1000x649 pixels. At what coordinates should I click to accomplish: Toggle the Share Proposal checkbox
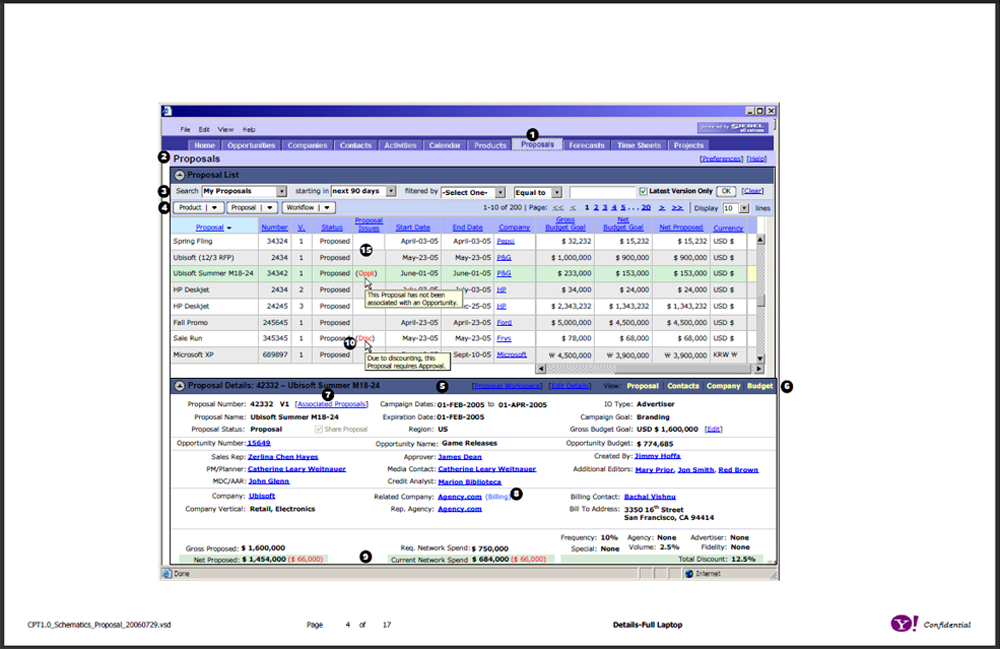tap(318, 428)
